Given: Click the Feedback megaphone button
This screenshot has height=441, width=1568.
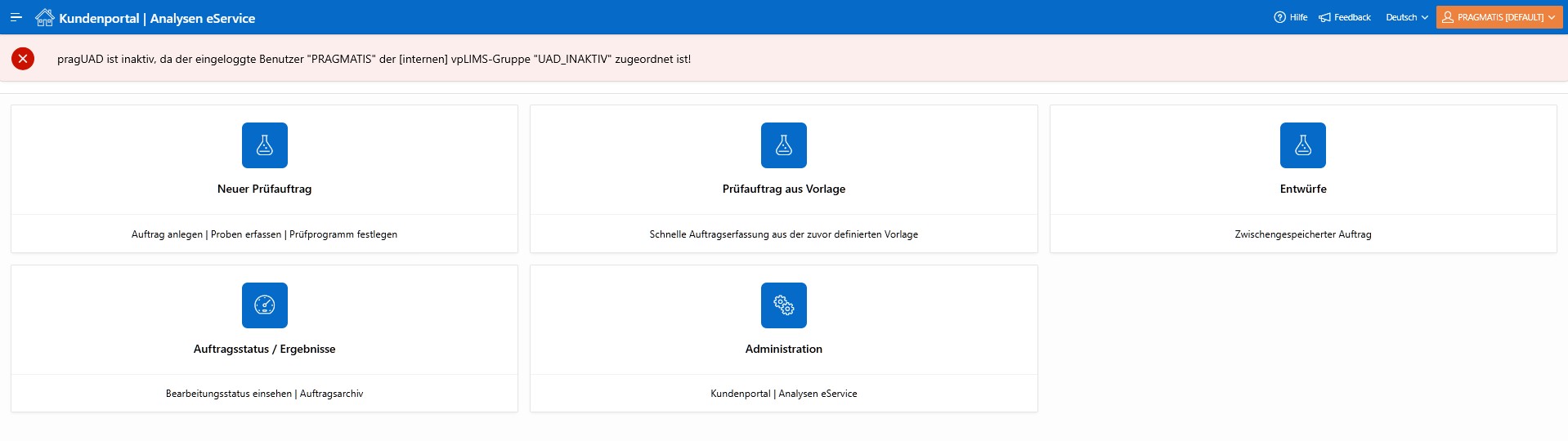Looking at the screenshot, I should tap(1345, 17).
